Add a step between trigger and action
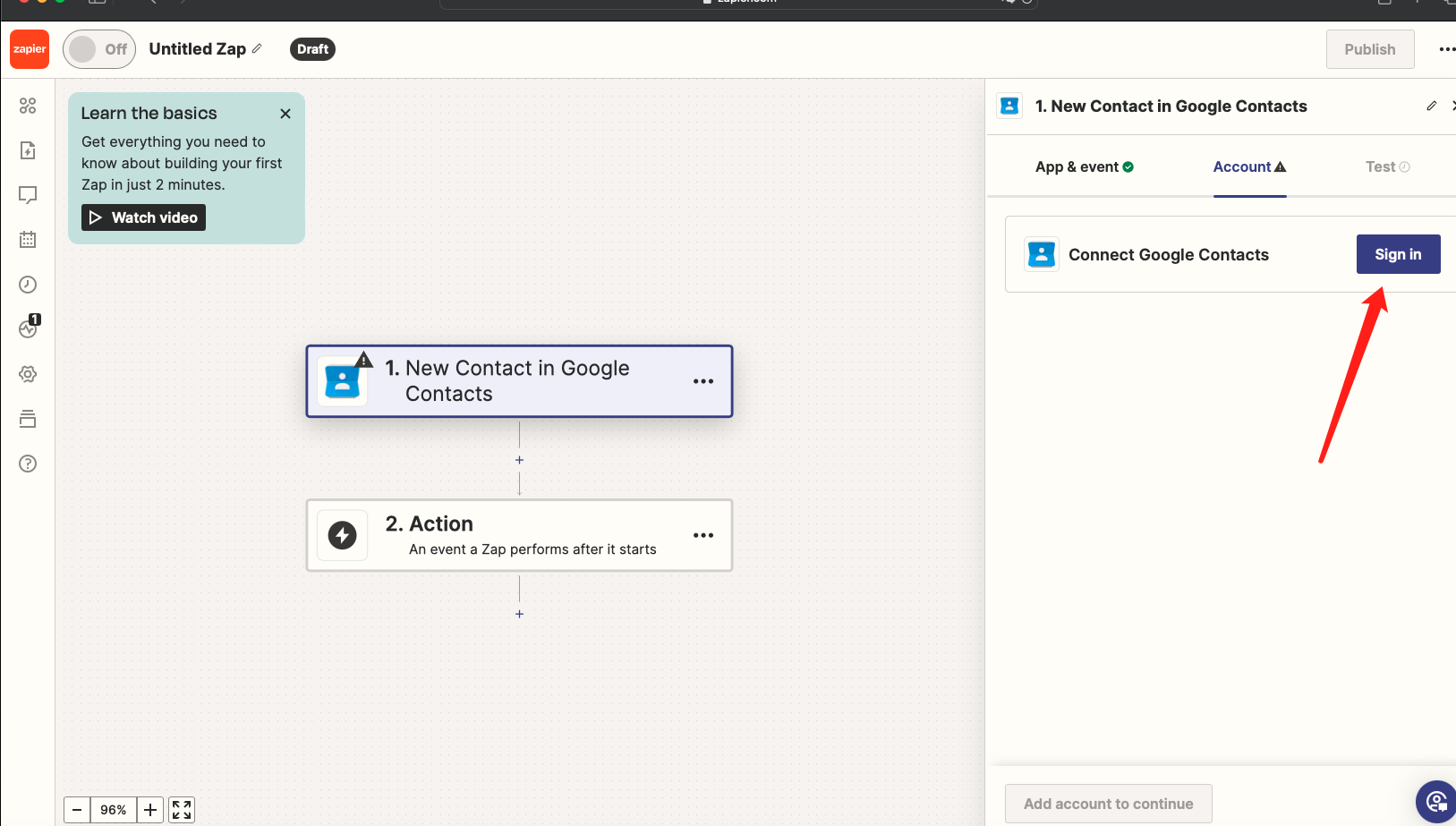 coord(519,460)
